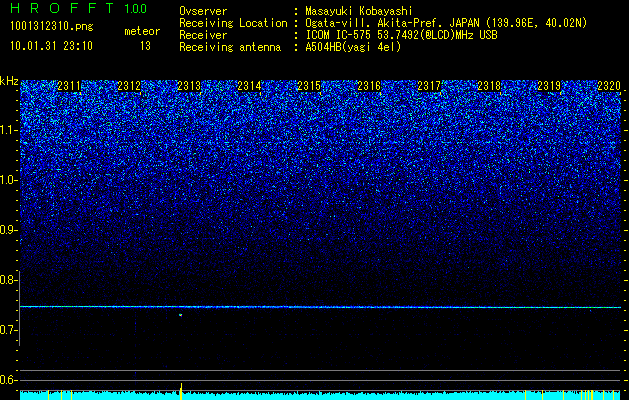
Task: Click the time marker 2320
Action: tap(609, 85)
